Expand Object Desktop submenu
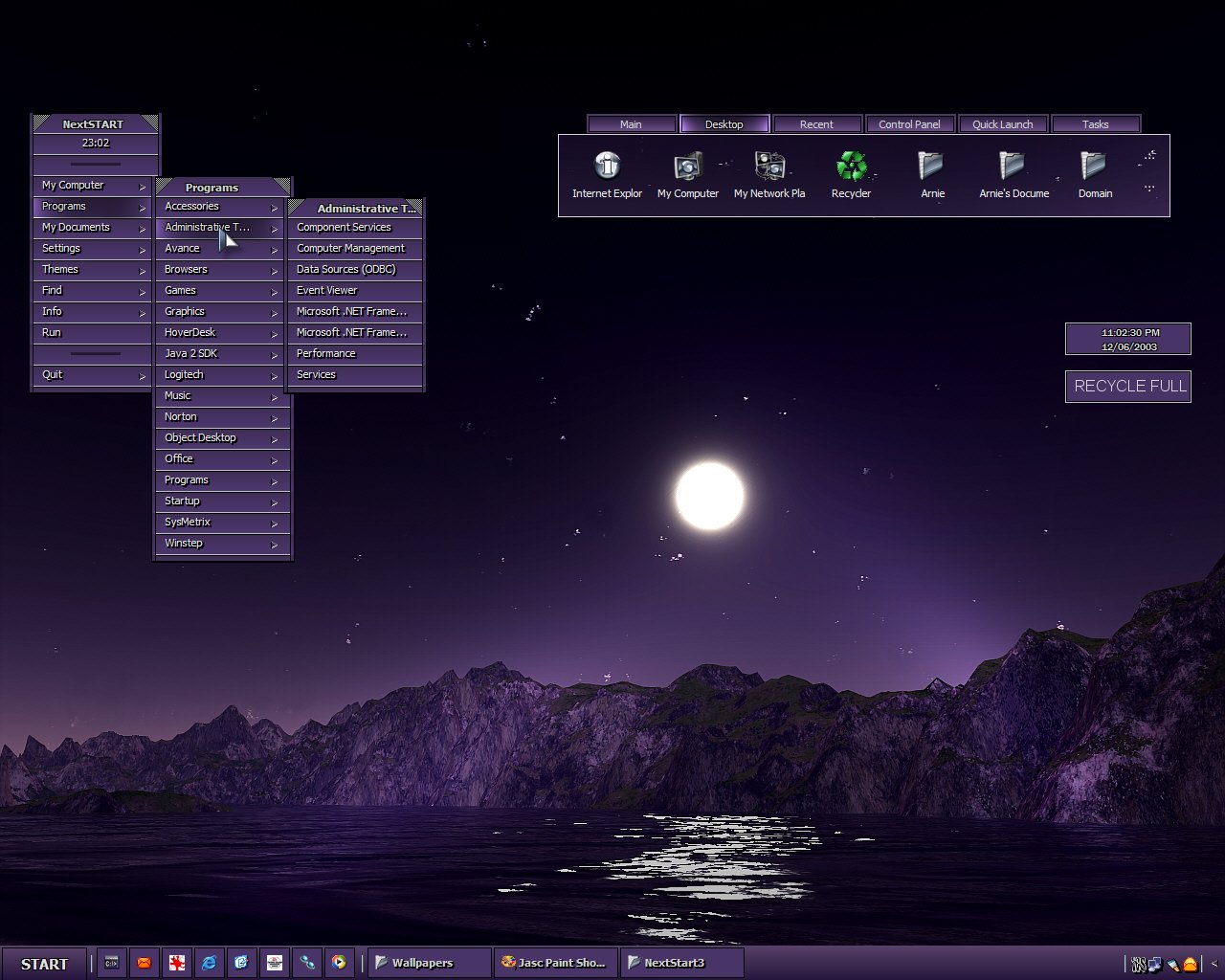1225x980 pixels. [222, 438]
